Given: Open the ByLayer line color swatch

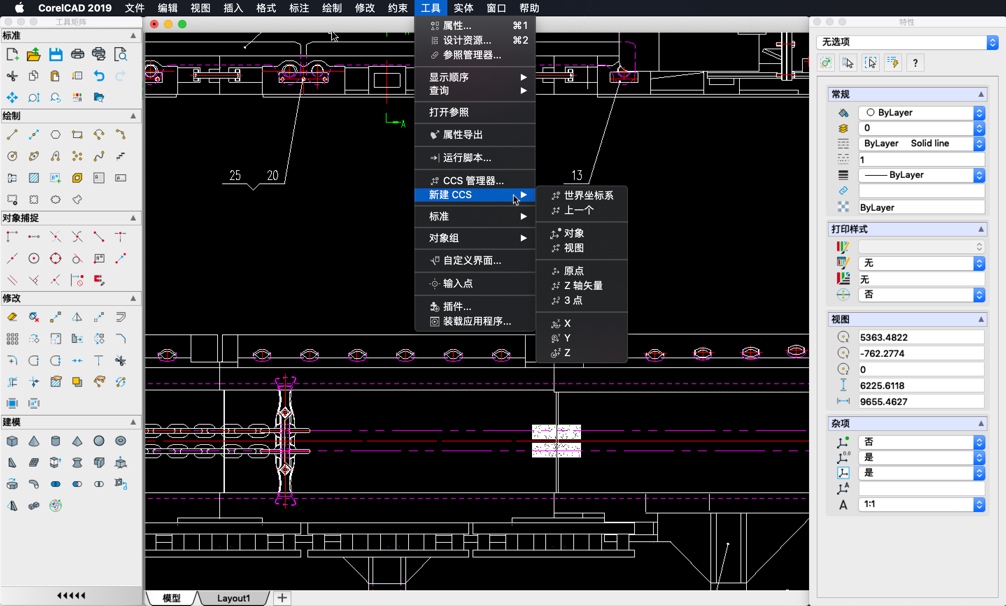Looking at the screenshot, I should (x=920, y=174).
